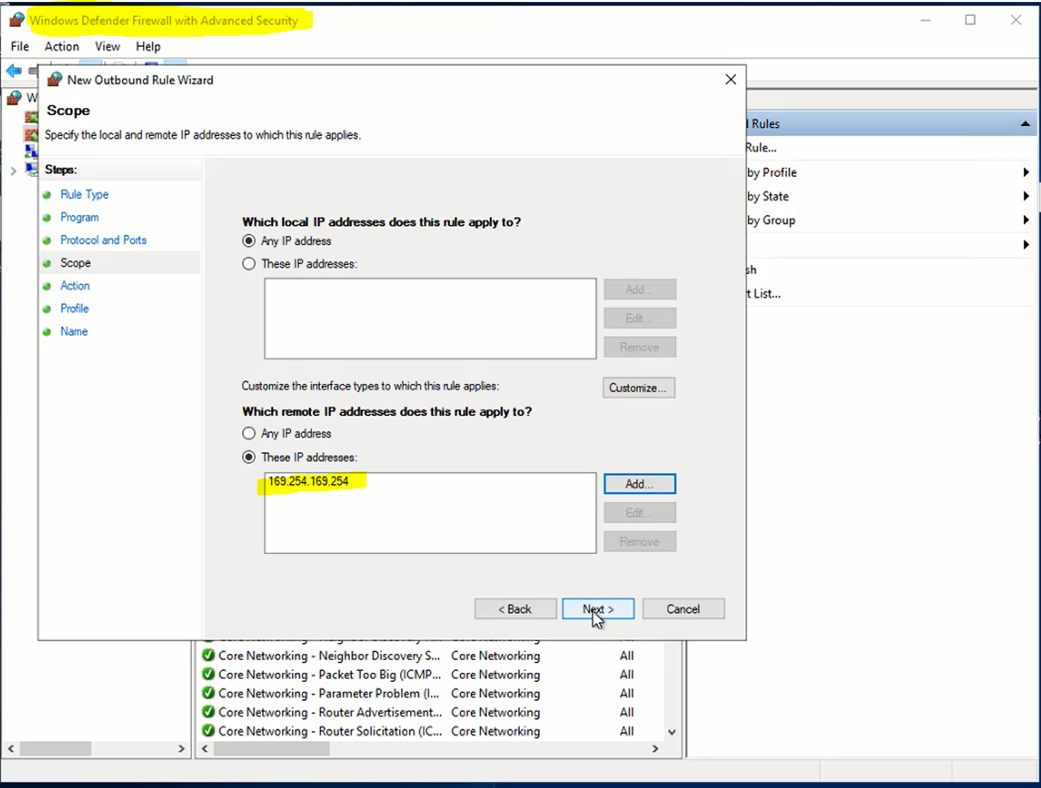Go to Name step
Screen dimensions: 1041x788
pyautogui.click(x=74, y=331)
